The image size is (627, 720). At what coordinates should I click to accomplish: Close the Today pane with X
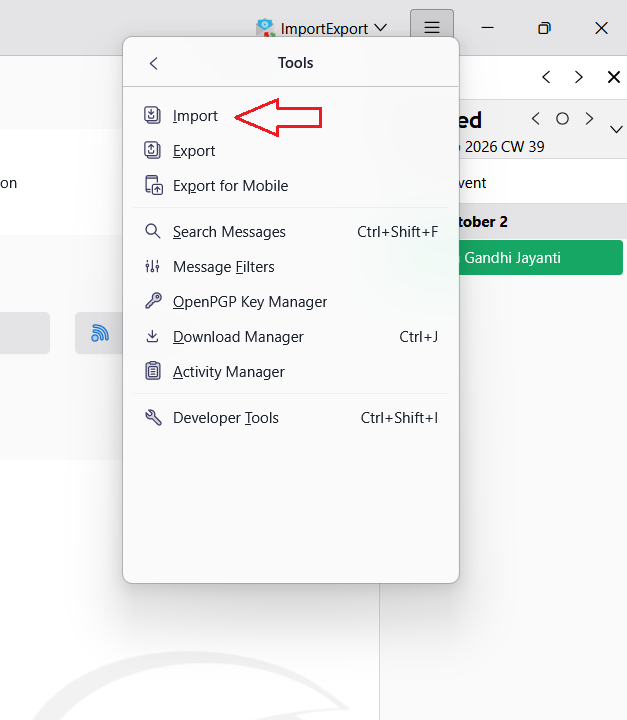pos(614,77)
